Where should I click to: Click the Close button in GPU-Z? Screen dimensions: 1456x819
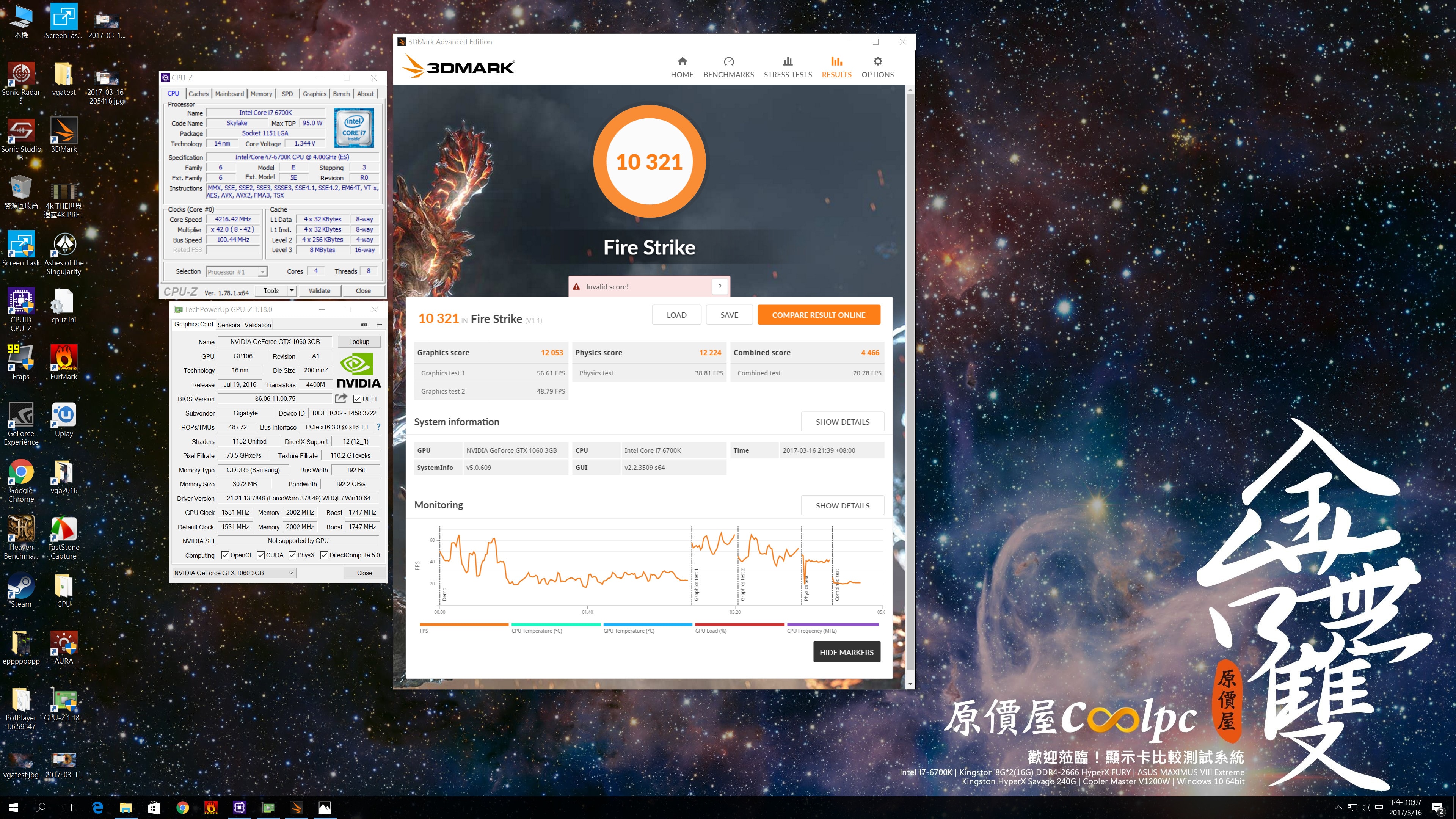[x=364, y=573]
